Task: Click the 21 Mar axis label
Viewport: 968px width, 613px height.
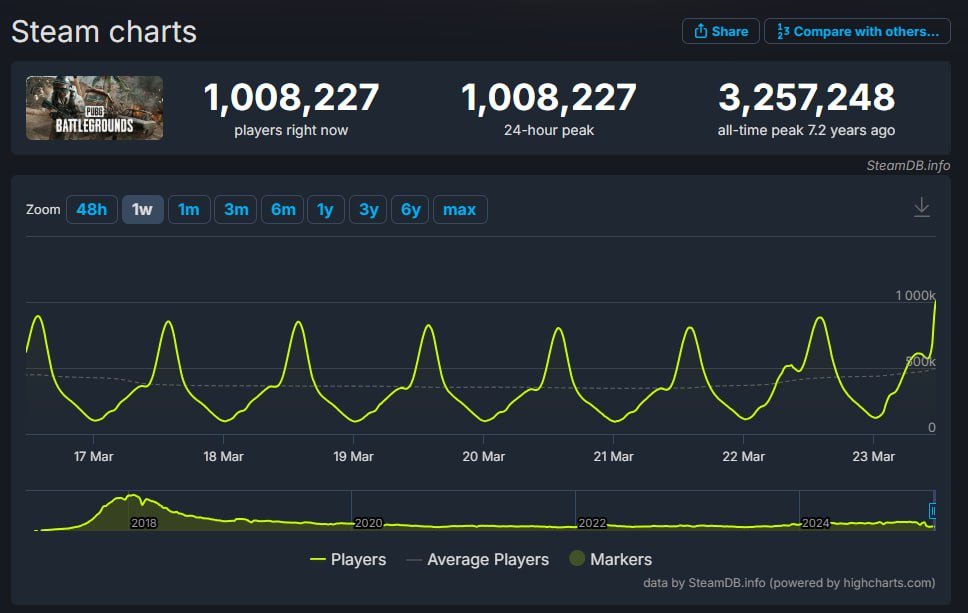Action: (614, 456)
